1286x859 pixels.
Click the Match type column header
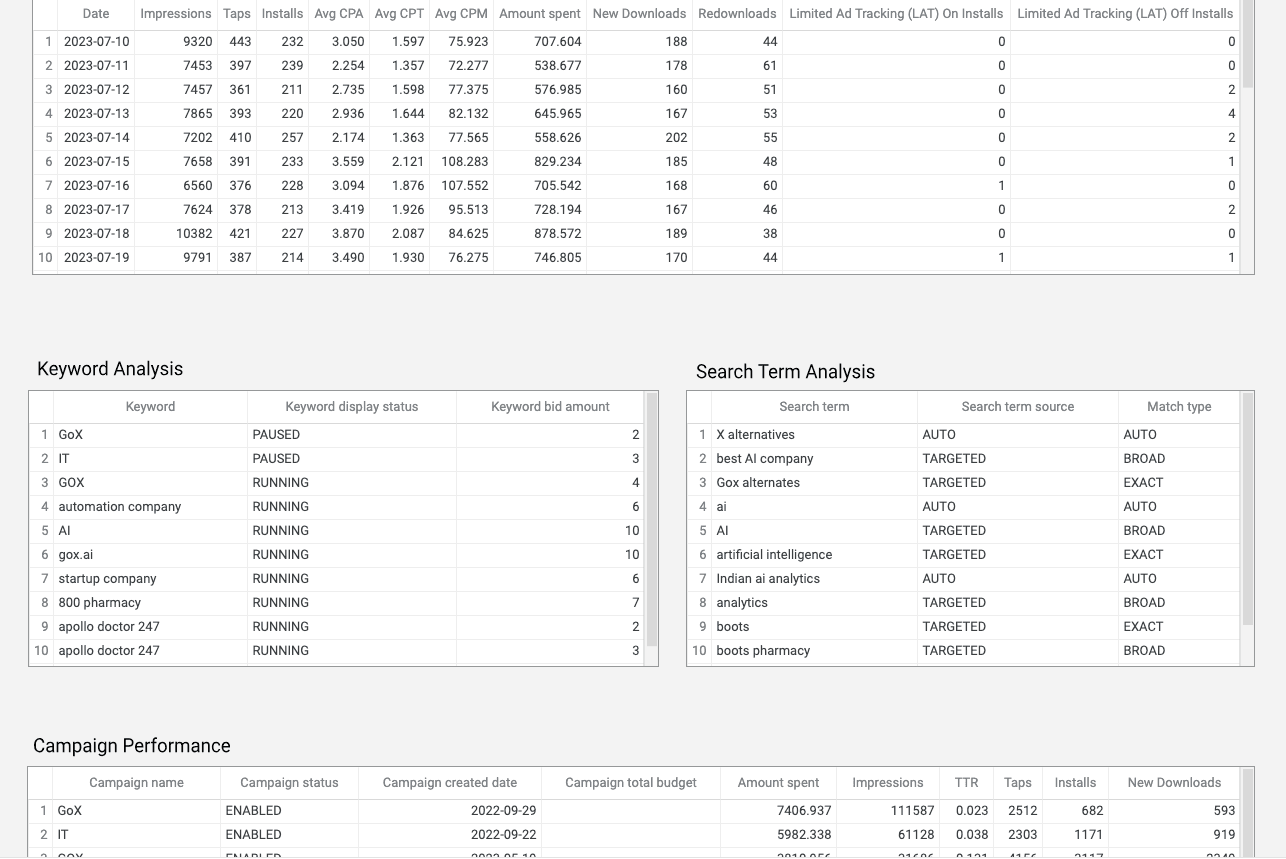point(1179,407)
